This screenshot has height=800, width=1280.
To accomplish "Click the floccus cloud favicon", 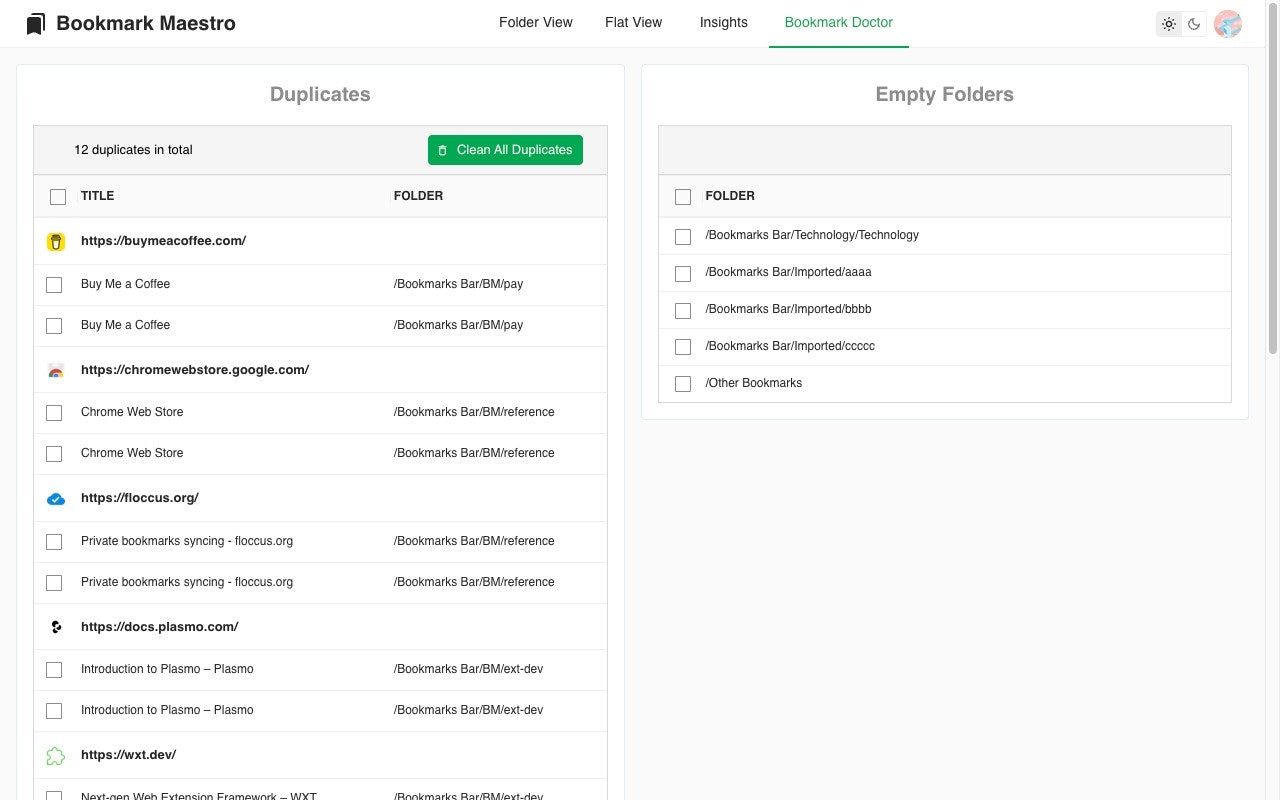I will pos(55,498).
